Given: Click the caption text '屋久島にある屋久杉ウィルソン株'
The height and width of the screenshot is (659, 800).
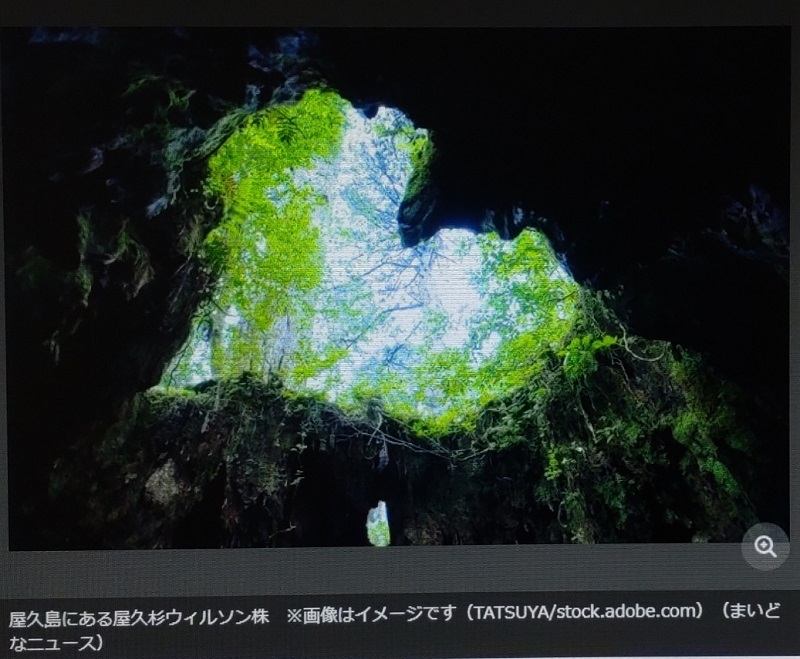Looking at the screenshot, I should tap(139, 617).
